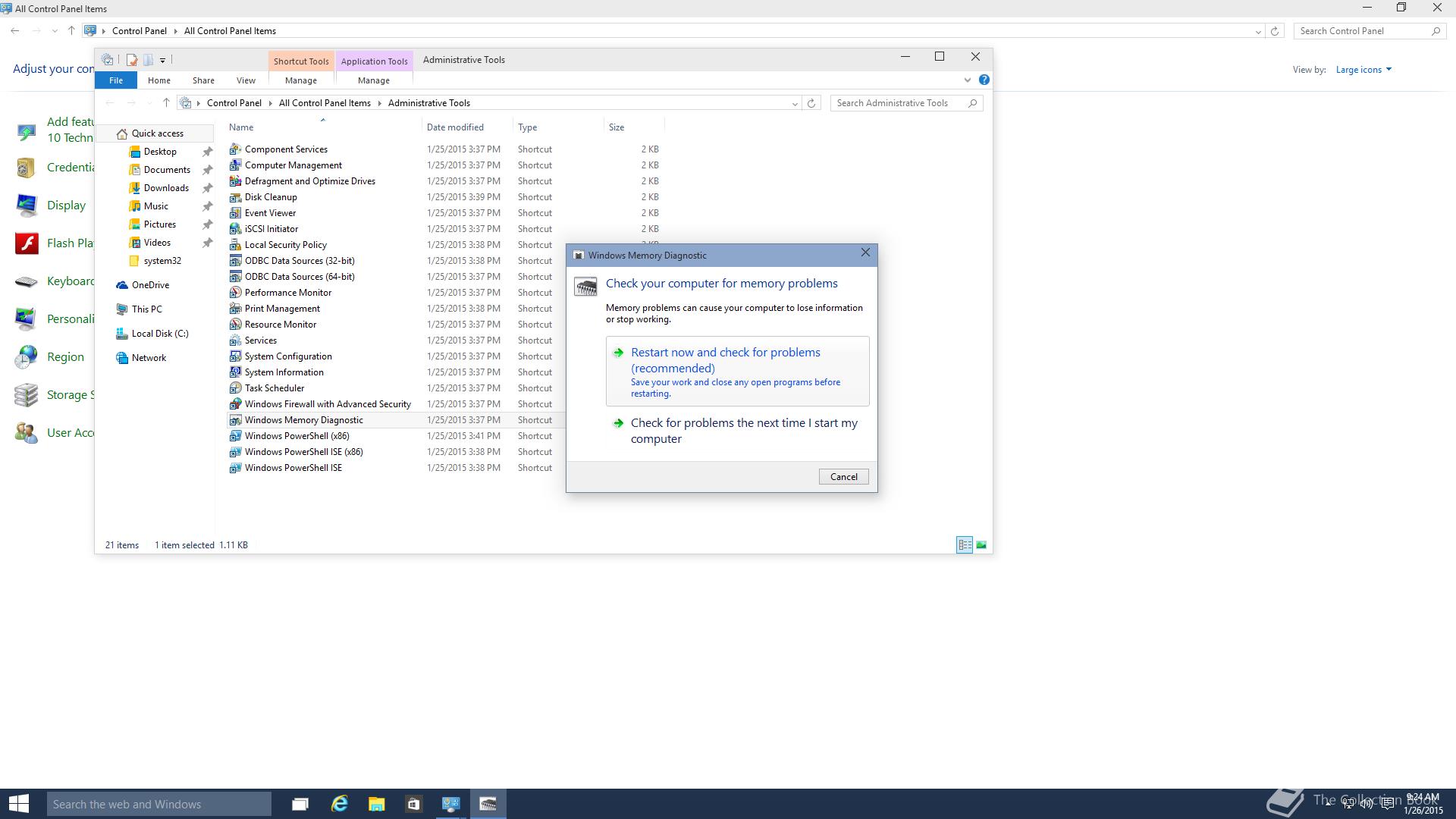This screenshot has width=1456, height=819.
Task: Open Manage tab under Shortcut Tools
Action: tap(301, 80)
